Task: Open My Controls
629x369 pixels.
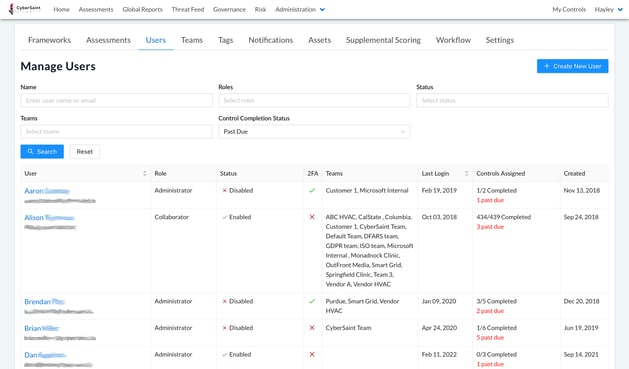Action: pos(569,9)
